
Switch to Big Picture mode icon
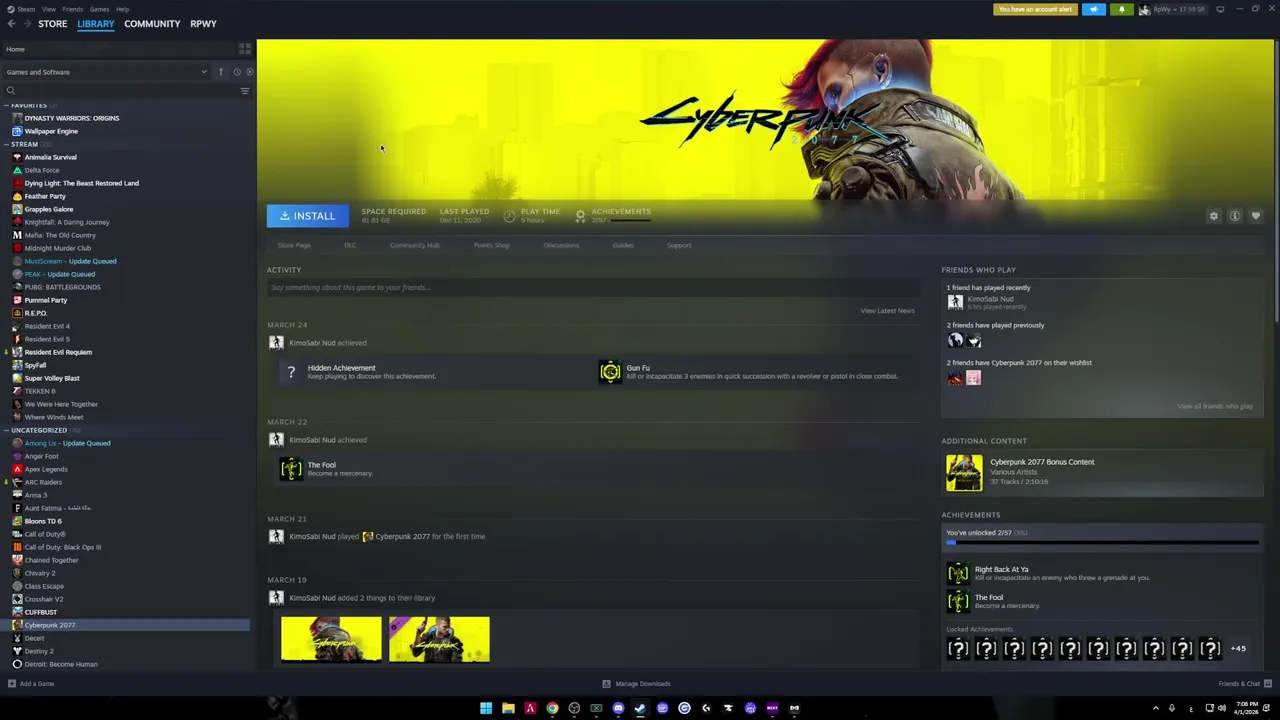[1220, 9]
